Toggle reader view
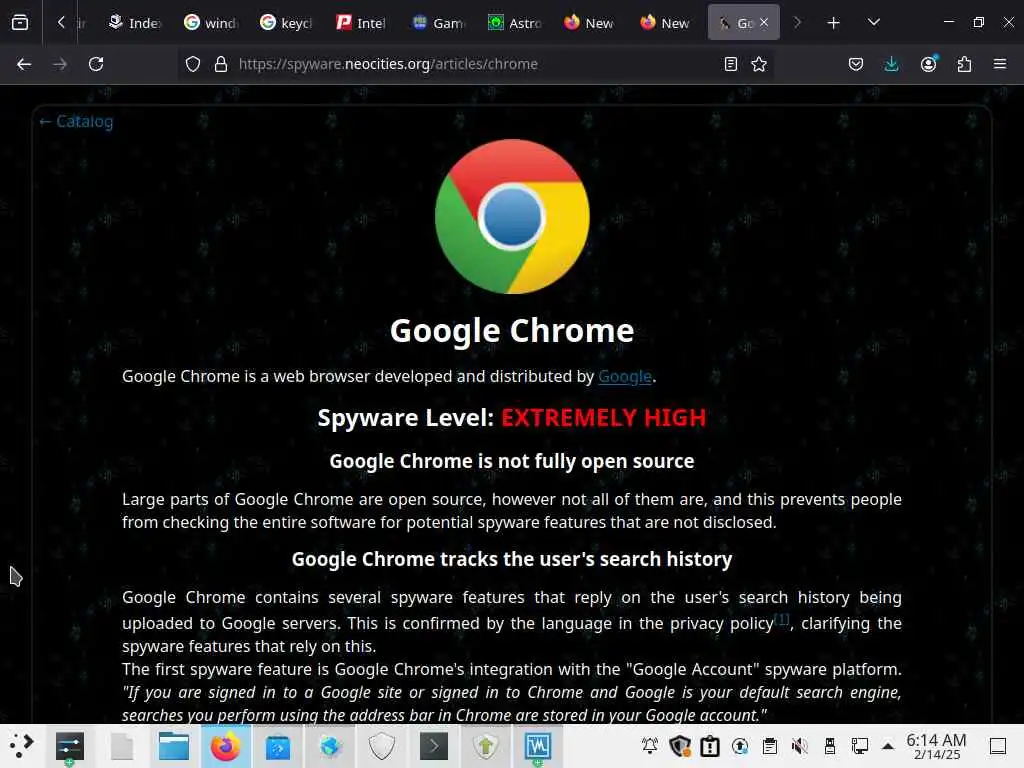The image size is (1024, 768). (x=731, y=64)
